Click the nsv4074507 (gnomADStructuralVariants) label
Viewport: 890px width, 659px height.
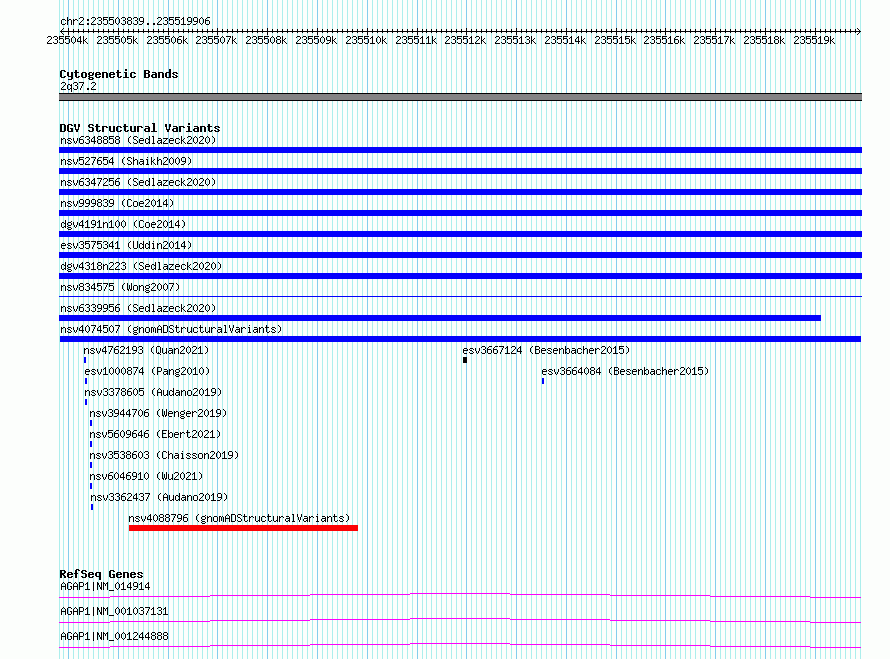[171, 329]
